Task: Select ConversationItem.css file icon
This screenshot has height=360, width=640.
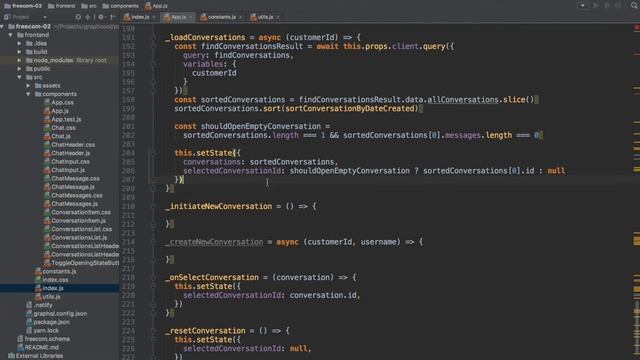Action: pos(47,212)
